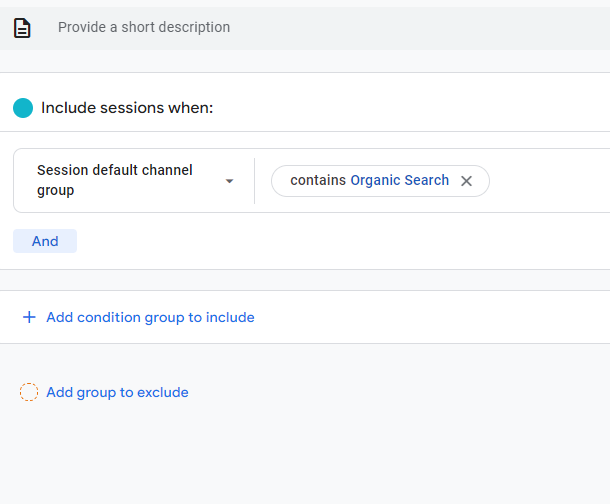Remove the Organic Search filter with X
This screenshot has width=610, height=504.
[466, 181]
